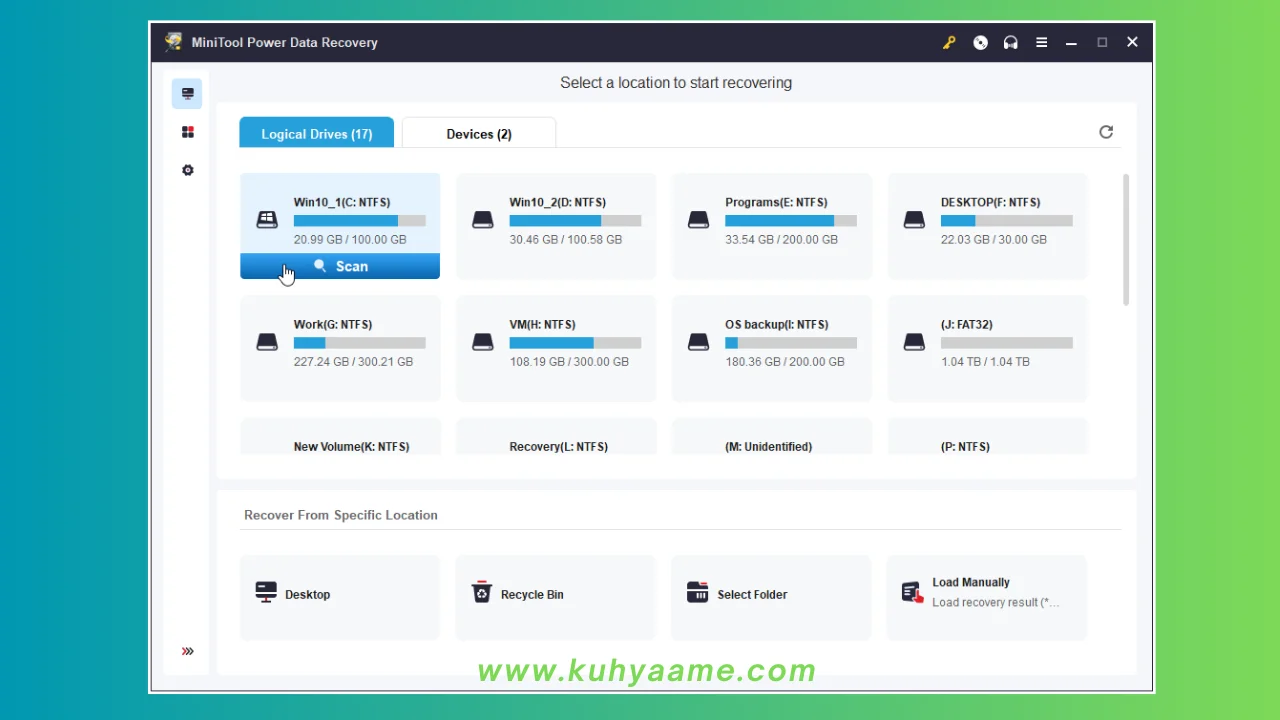The height and width of the screenshot is (720, 1280).
Task: Click the Programs E drive icon
Action: coord(699,220)
